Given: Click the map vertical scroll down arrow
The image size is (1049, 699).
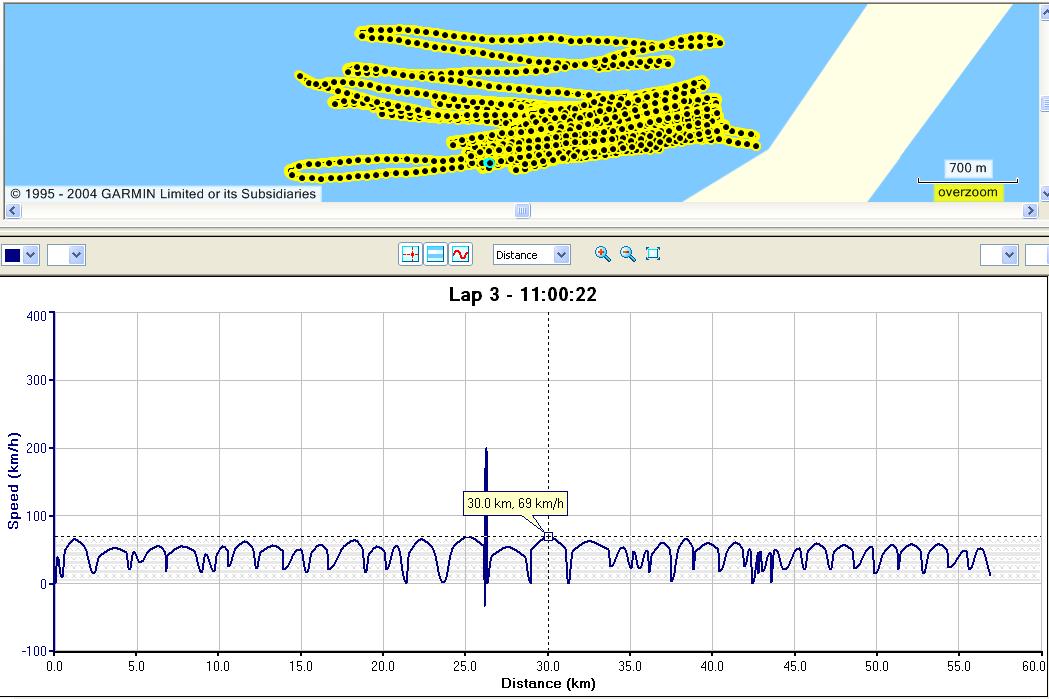Looking at the screenshot, I should (x=1044, y=194).
